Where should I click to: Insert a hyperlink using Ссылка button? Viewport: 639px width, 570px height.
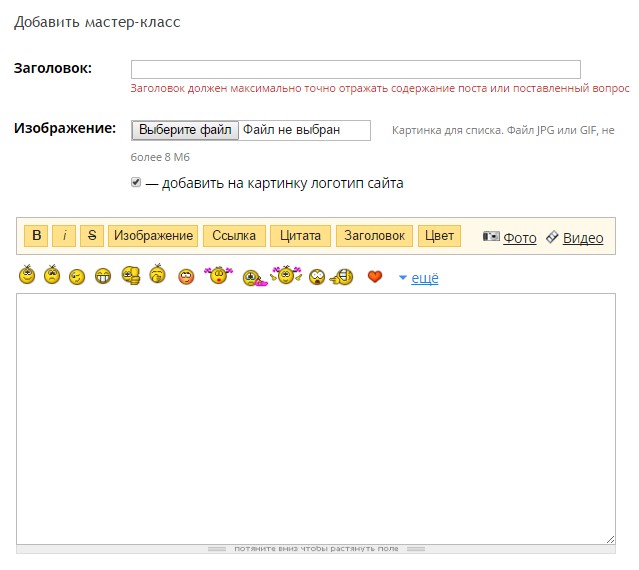[x=235, y=236]
